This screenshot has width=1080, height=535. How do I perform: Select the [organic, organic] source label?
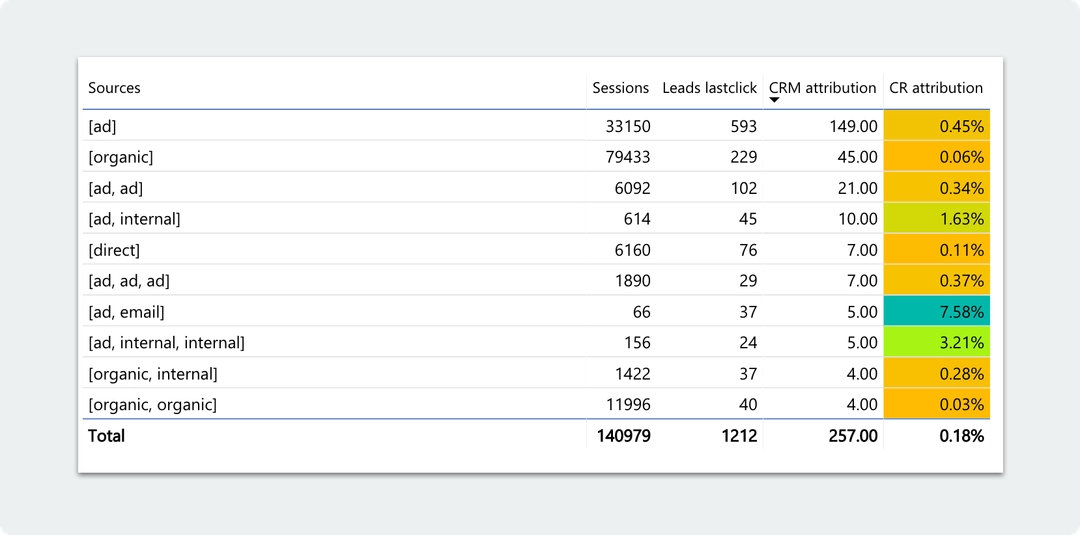[x=152, y=405]
